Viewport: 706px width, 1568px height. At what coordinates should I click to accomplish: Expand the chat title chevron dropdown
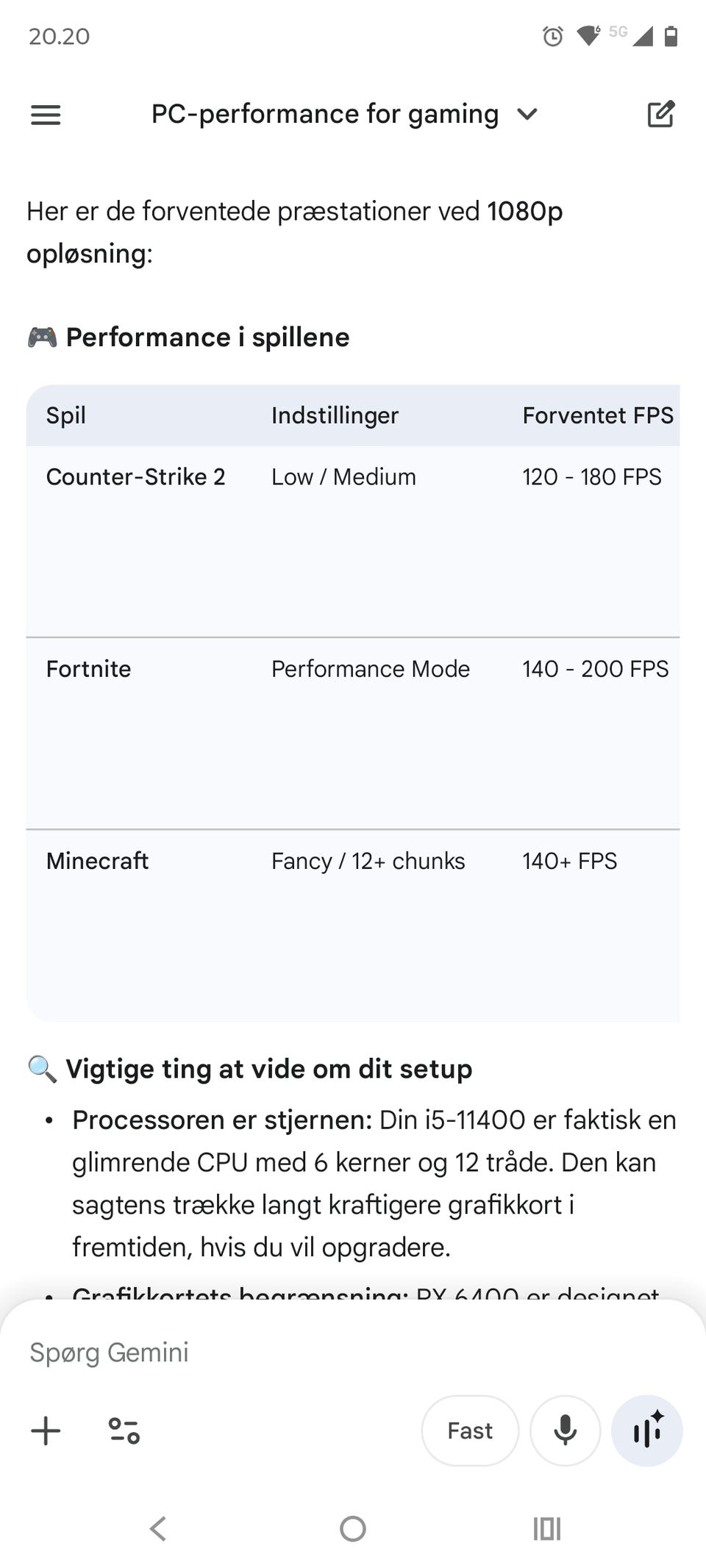[x=527, y=115]
